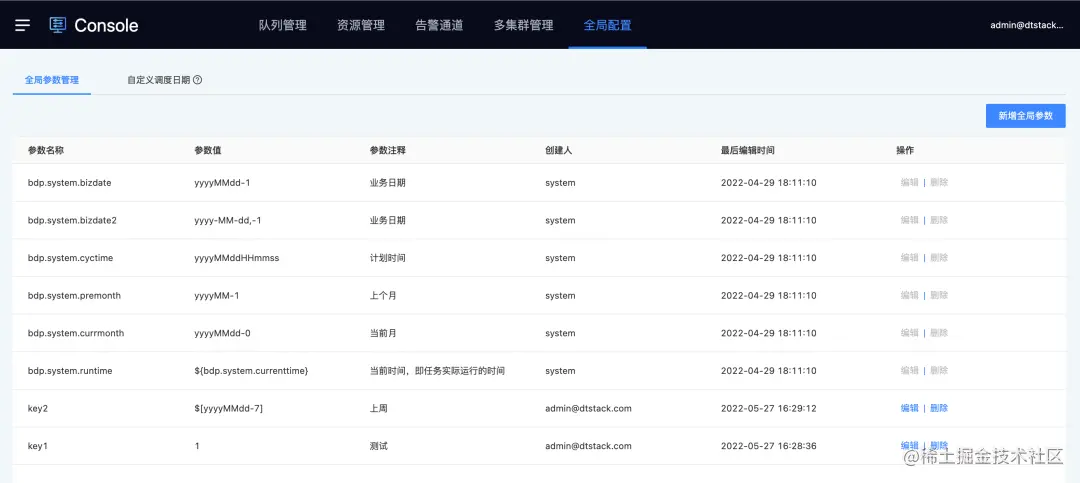This screenshot has height=483, width=1080.
Task: Select the bdp.system.cyctime parameter name
Action: tap(70, 258)
